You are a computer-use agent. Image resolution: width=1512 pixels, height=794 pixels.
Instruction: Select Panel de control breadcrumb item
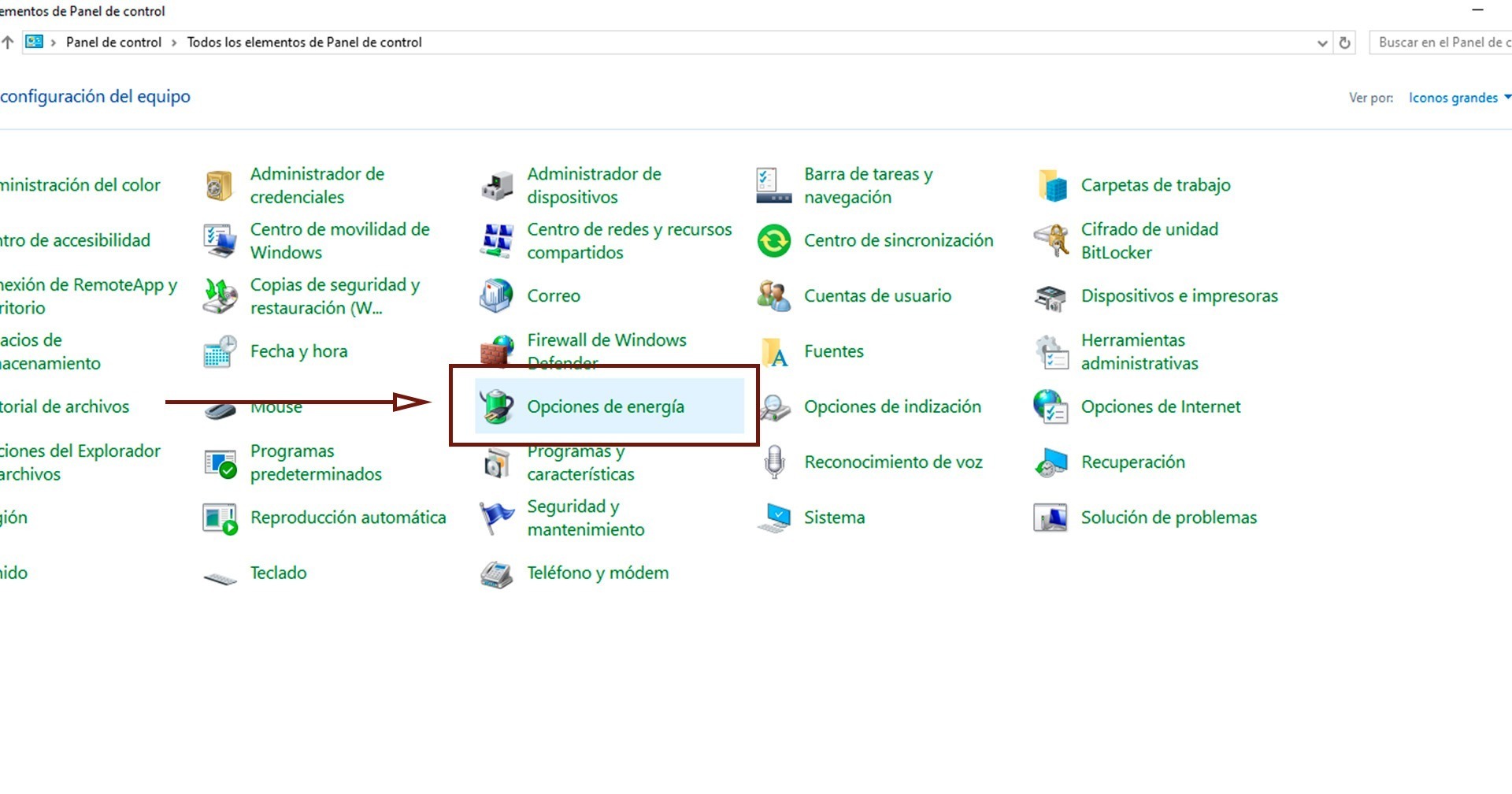coord(113,43)
